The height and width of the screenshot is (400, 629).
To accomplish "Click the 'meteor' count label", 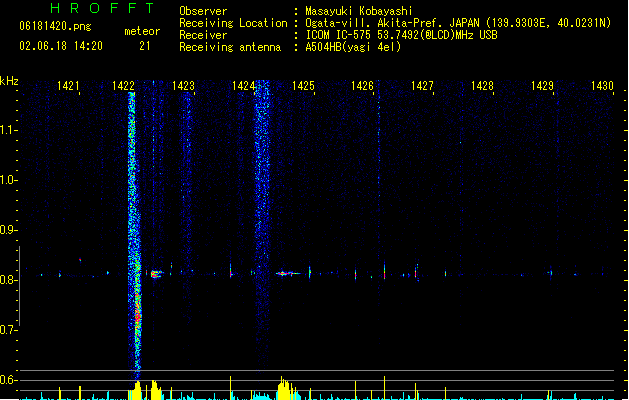I will (x=142, y=31).
